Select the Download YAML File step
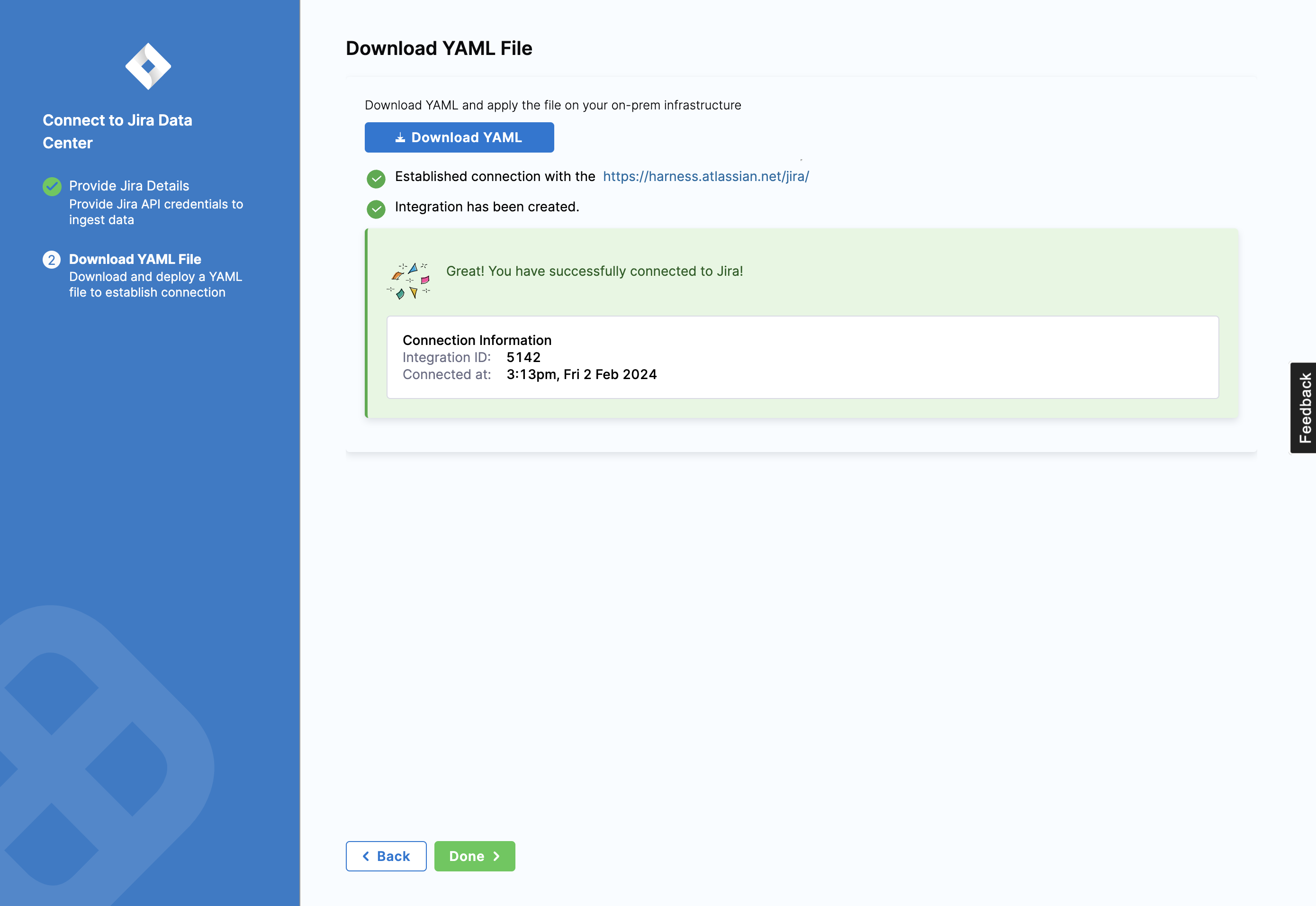The image size is (1316, 906). click(135, 259)
